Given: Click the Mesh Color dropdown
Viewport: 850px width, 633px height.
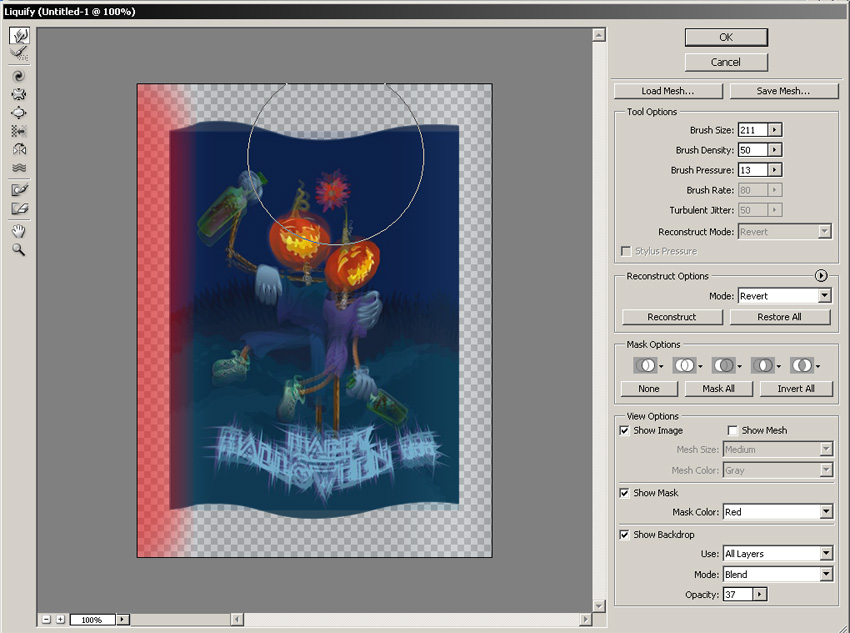Looking at the screenshot, I should point(778,470).
